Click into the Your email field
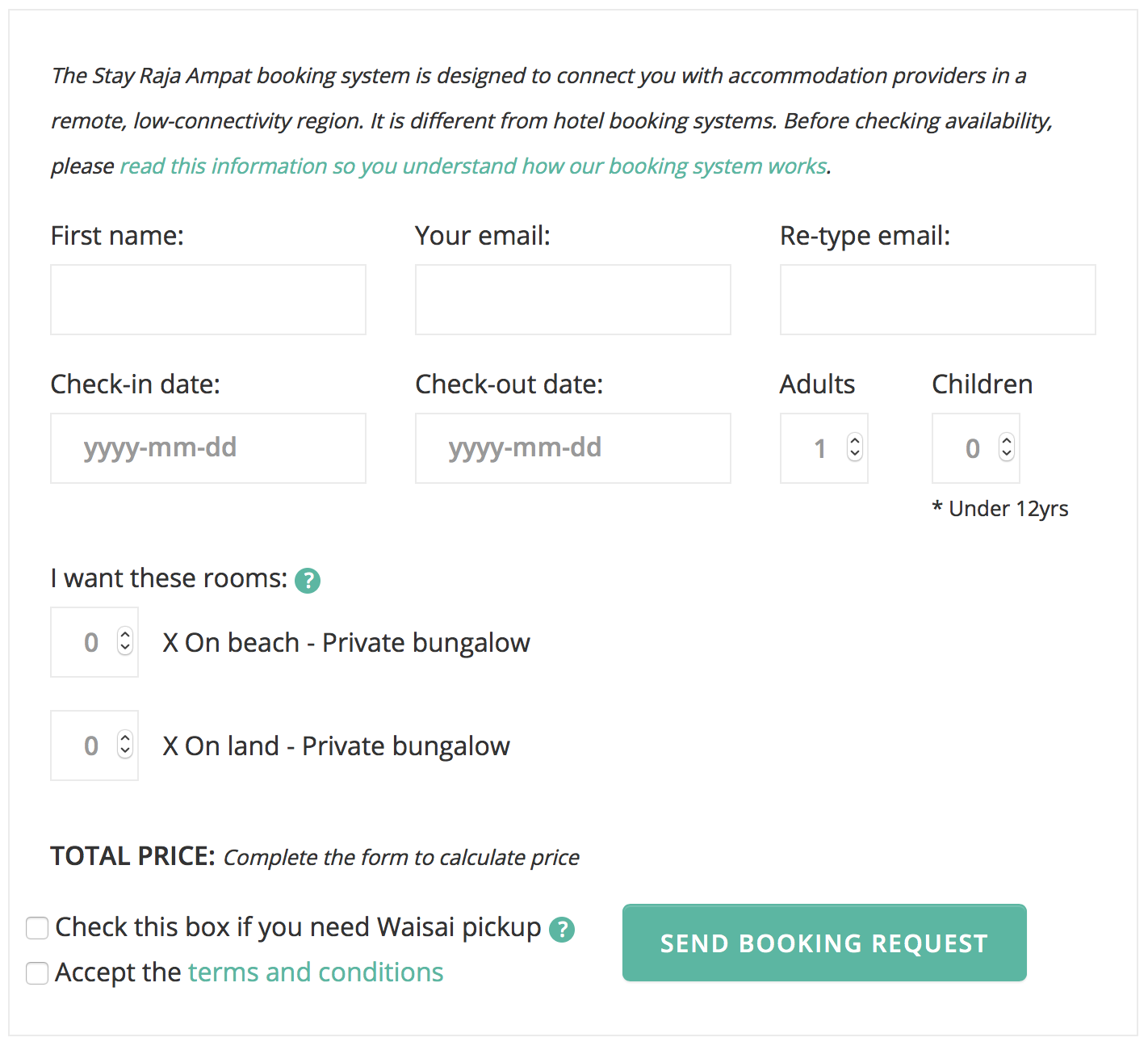Viewport: 1148px width, 1050px height. coord(573,300)
